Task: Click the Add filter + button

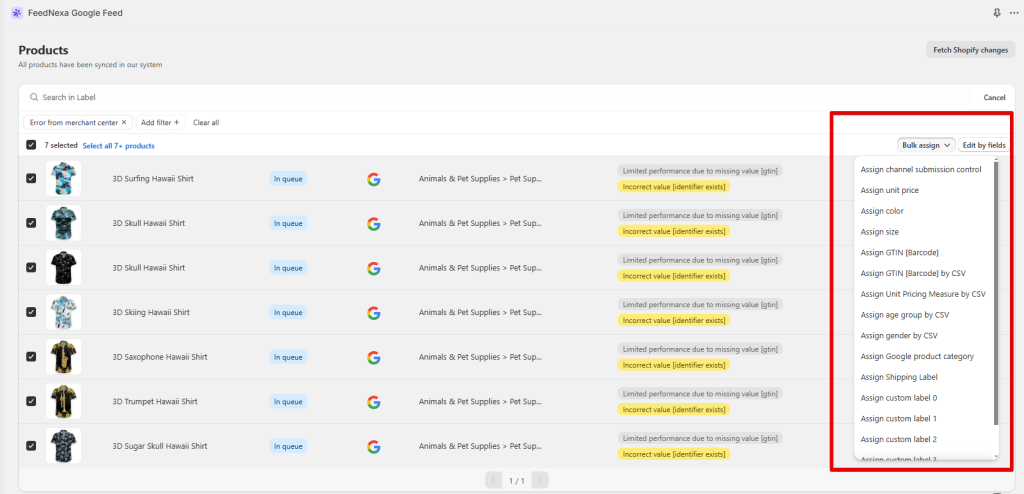Action: pyautogui.click(x=160, y=122)
